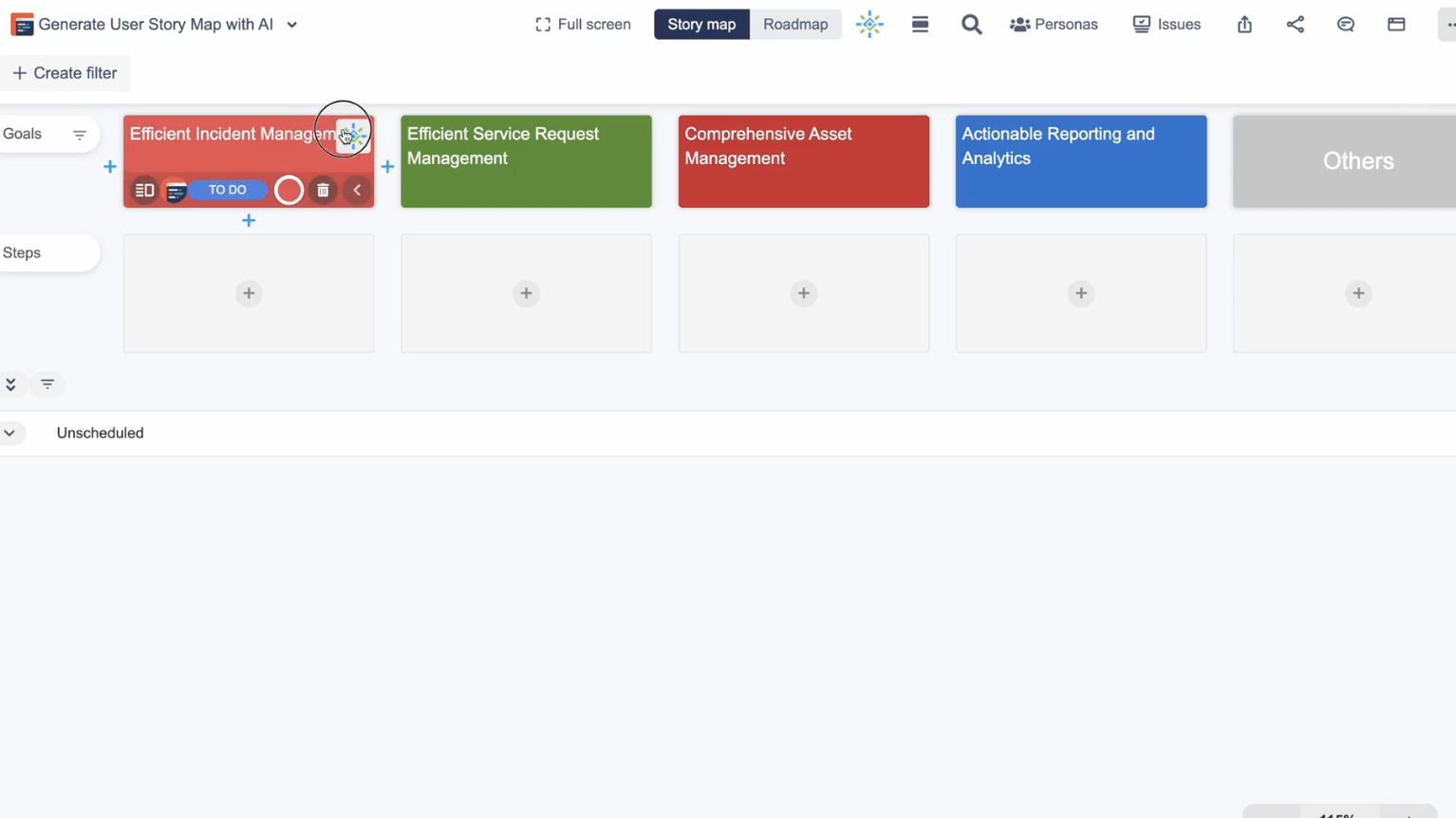
Task: Open the comments speech bubble icon
Action: pyautogui.click(x=1345, y=25)
